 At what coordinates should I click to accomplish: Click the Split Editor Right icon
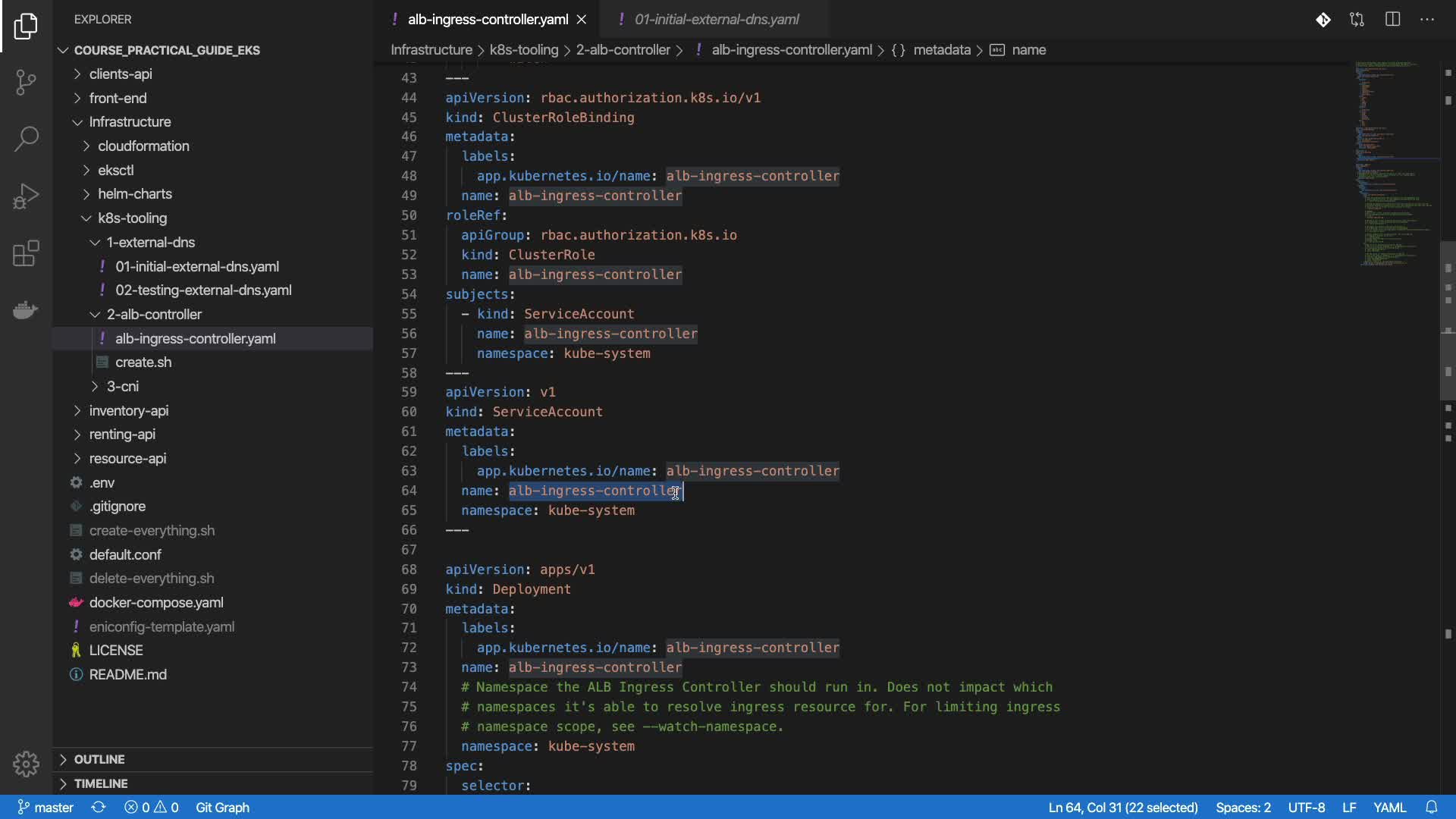pyautogui.click(x=1392, y=20)
